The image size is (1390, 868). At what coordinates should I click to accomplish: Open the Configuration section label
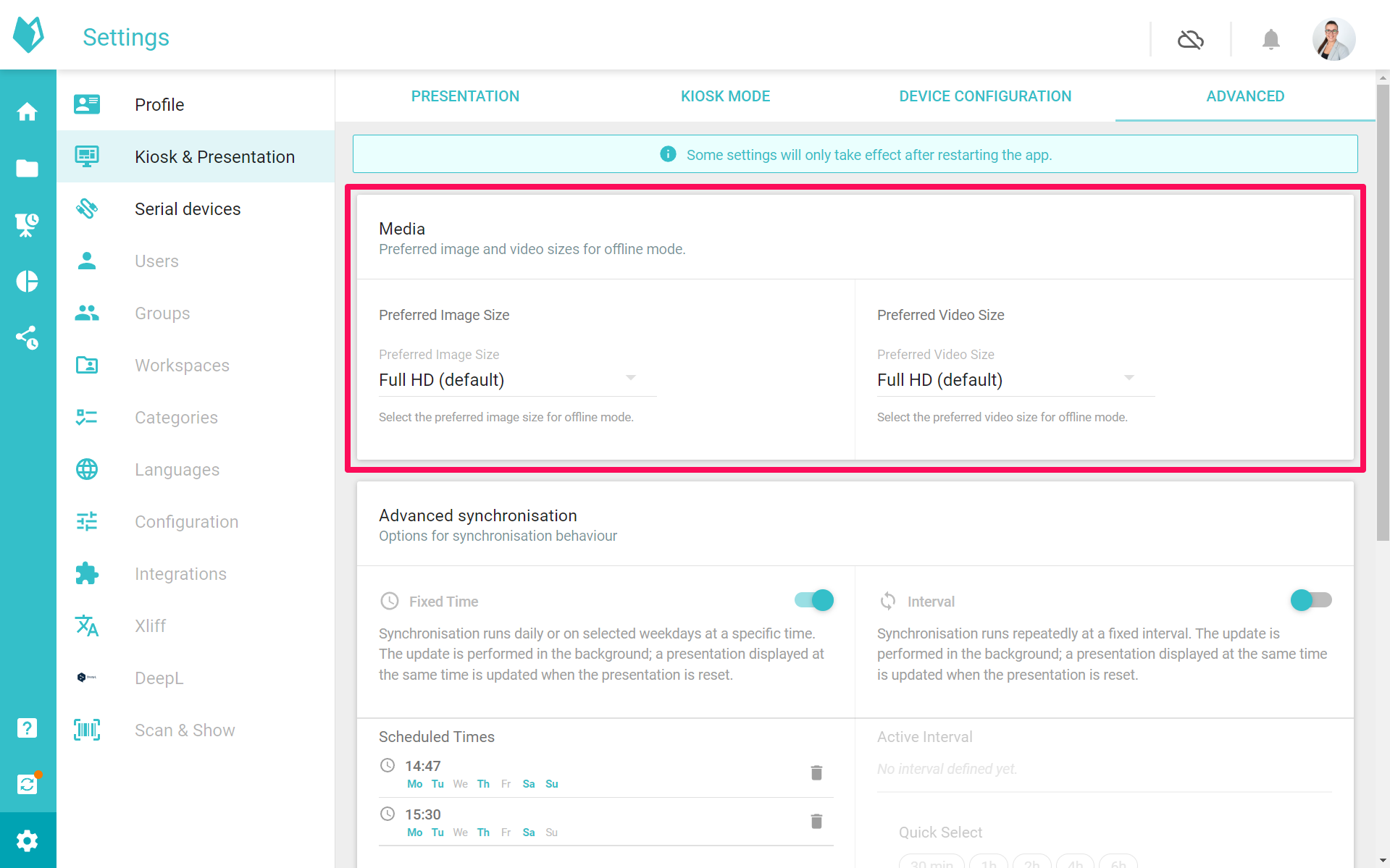click(x=186, y=522)
